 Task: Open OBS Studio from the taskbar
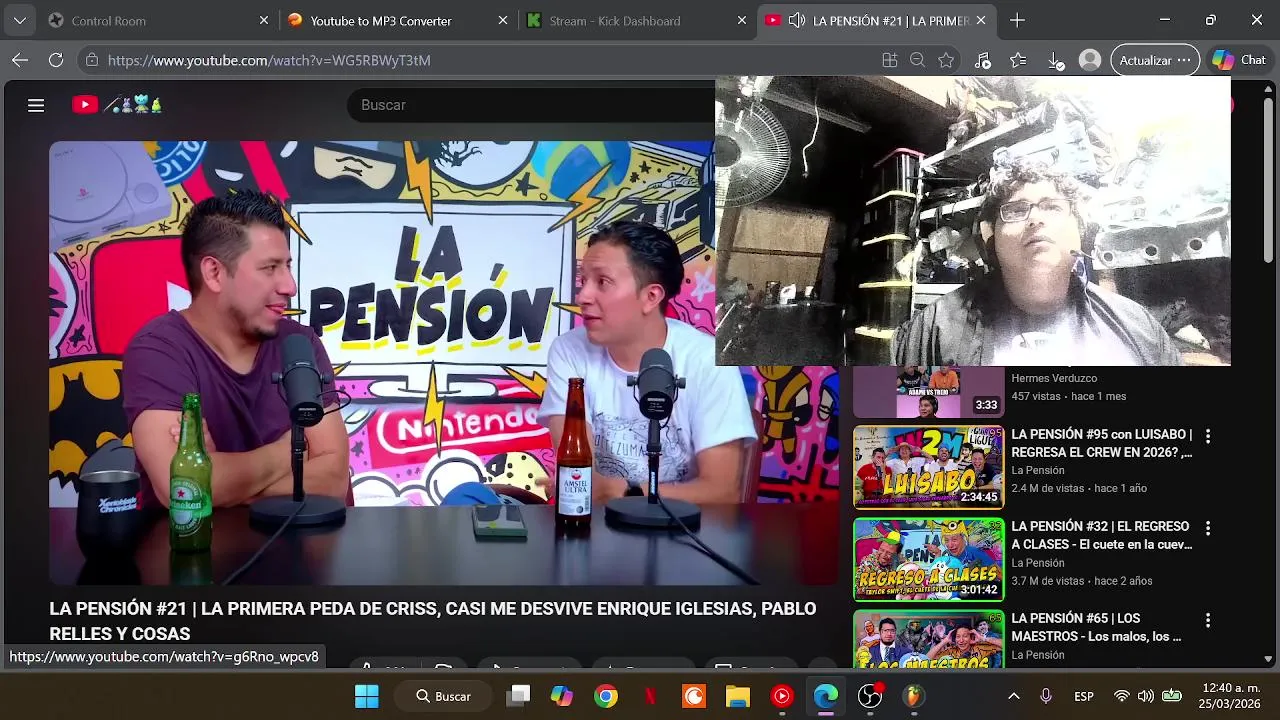pos(871,696)
